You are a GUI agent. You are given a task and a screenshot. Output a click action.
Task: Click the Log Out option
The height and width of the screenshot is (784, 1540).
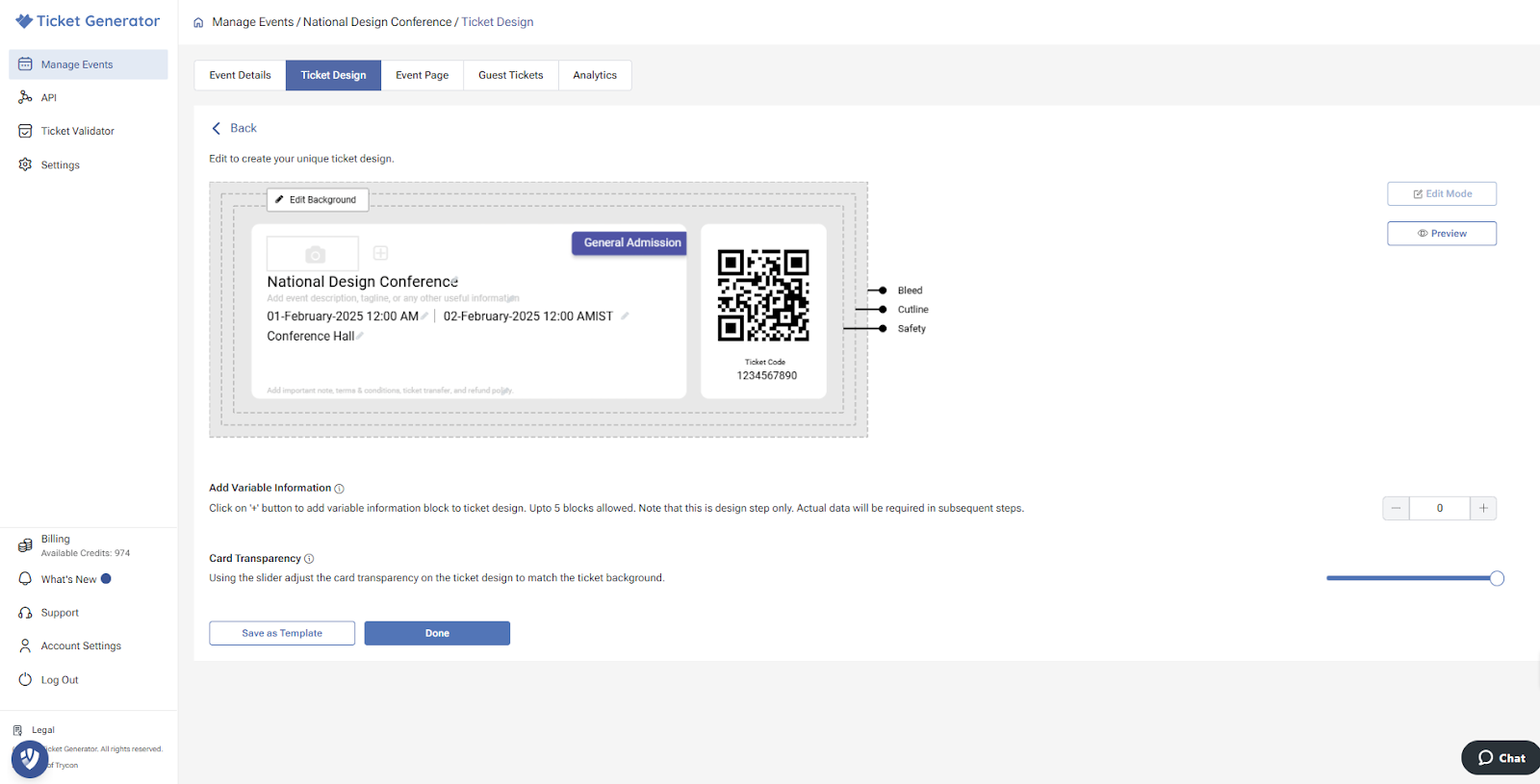tap(49, 680)
